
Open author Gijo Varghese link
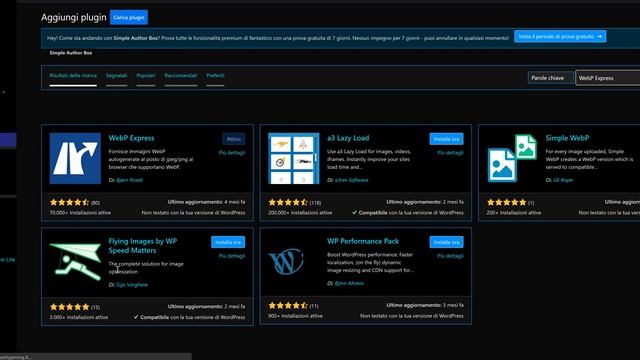[x=132, y=285]
